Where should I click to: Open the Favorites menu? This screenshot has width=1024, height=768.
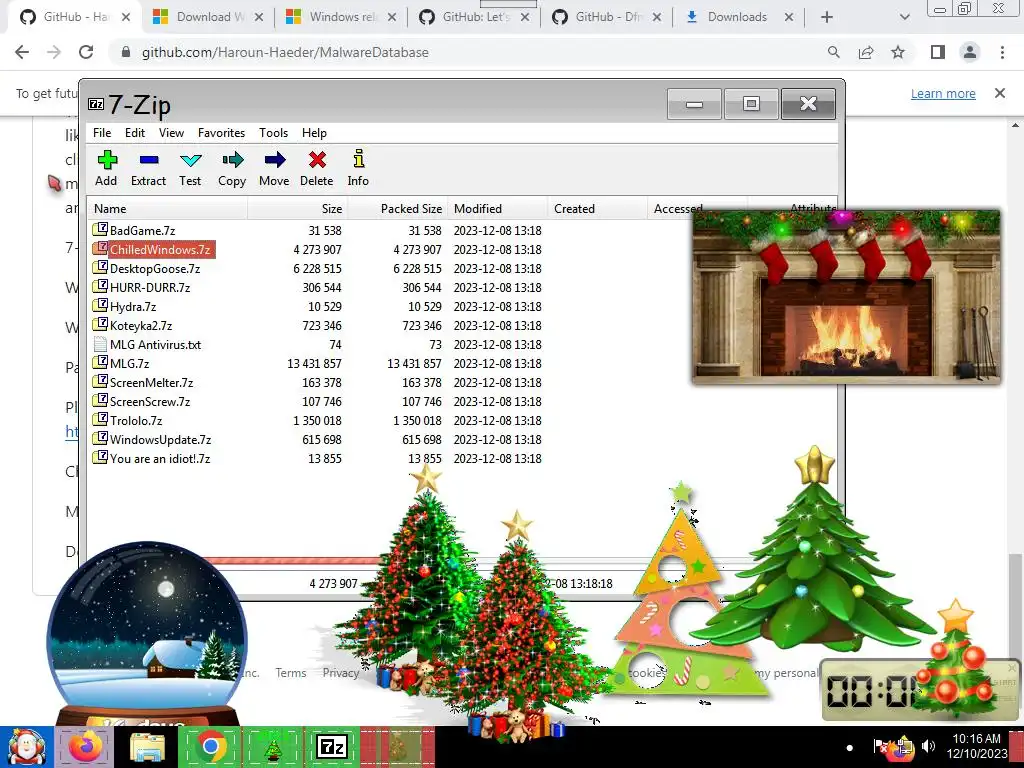221,133
